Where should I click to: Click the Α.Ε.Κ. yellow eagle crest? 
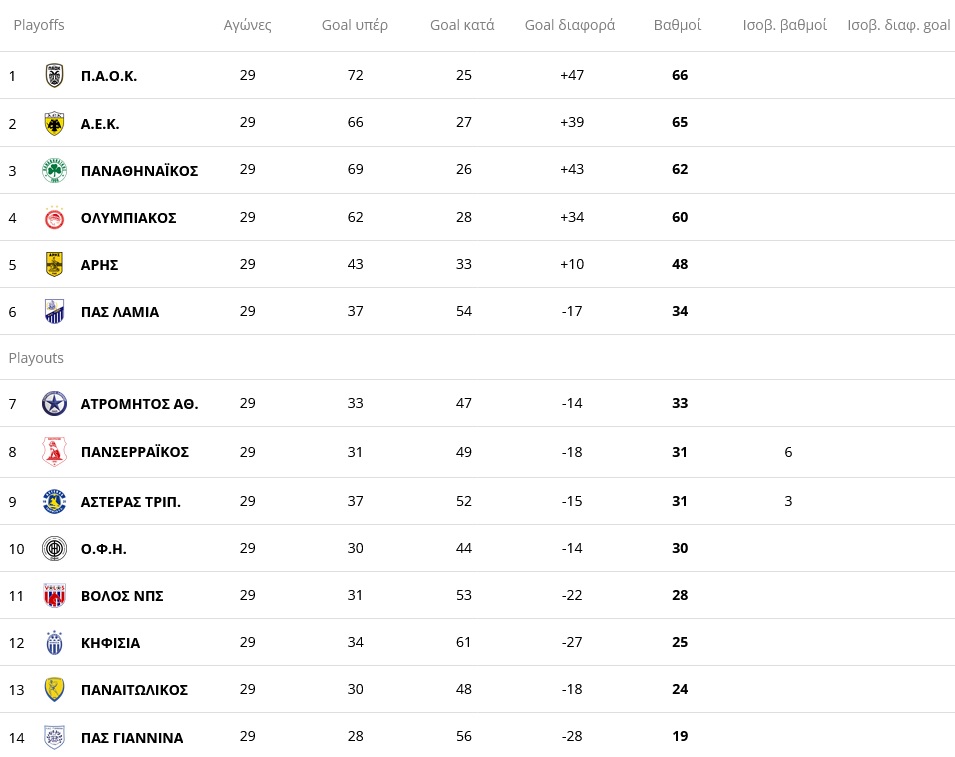click(x=54, y=124)
